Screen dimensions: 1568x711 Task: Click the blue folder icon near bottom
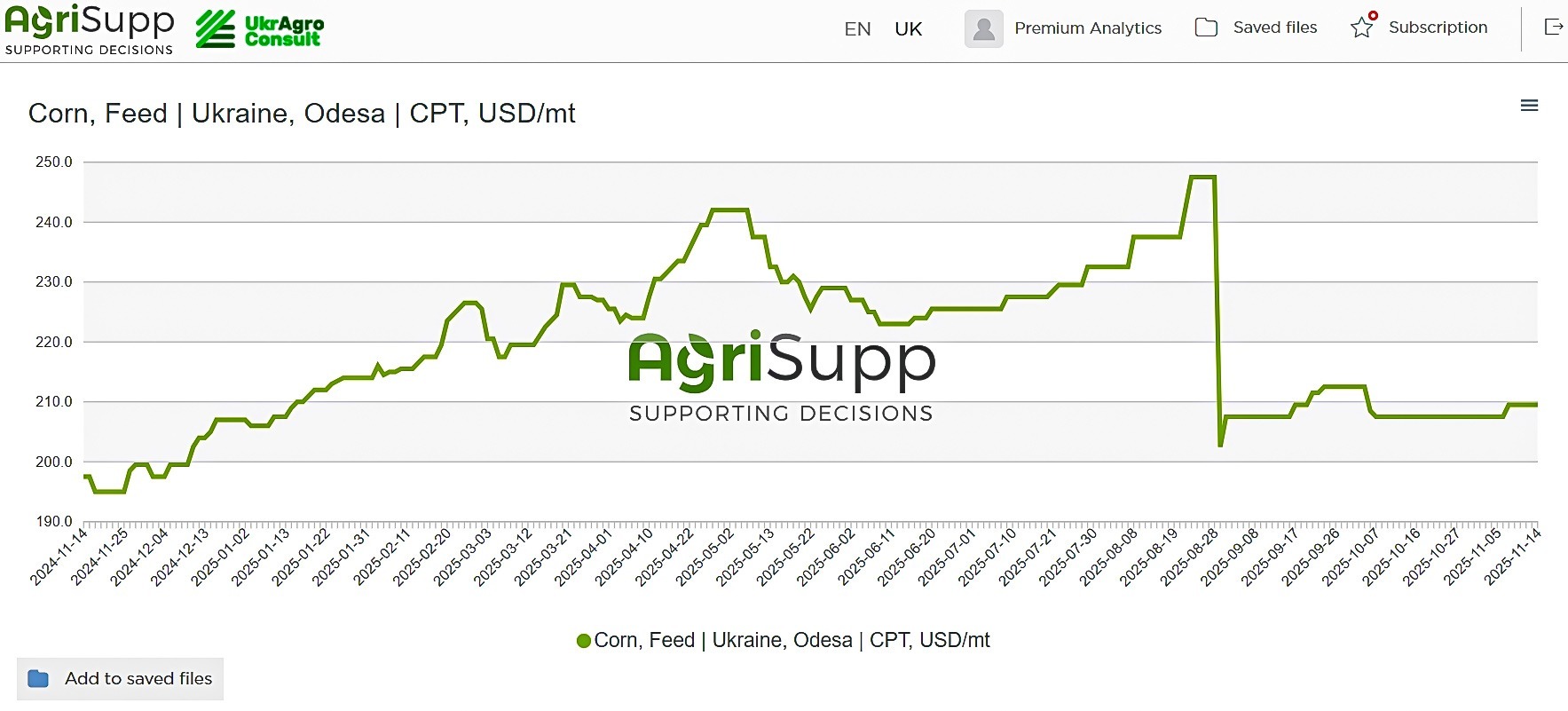click(38, 679)
